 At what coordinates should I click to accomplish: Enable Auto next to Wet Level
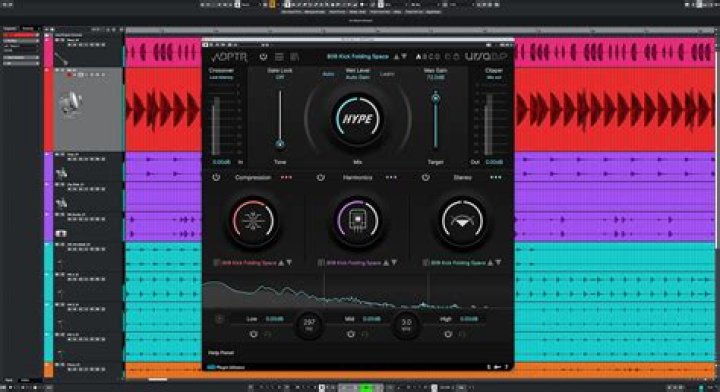[x=328, y=74]
